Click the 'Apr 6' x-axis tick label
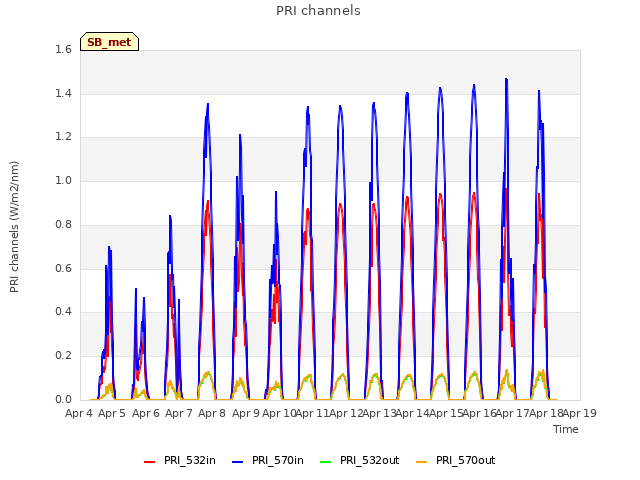Viewport: 640px width, 480px height. click(146, 413)
